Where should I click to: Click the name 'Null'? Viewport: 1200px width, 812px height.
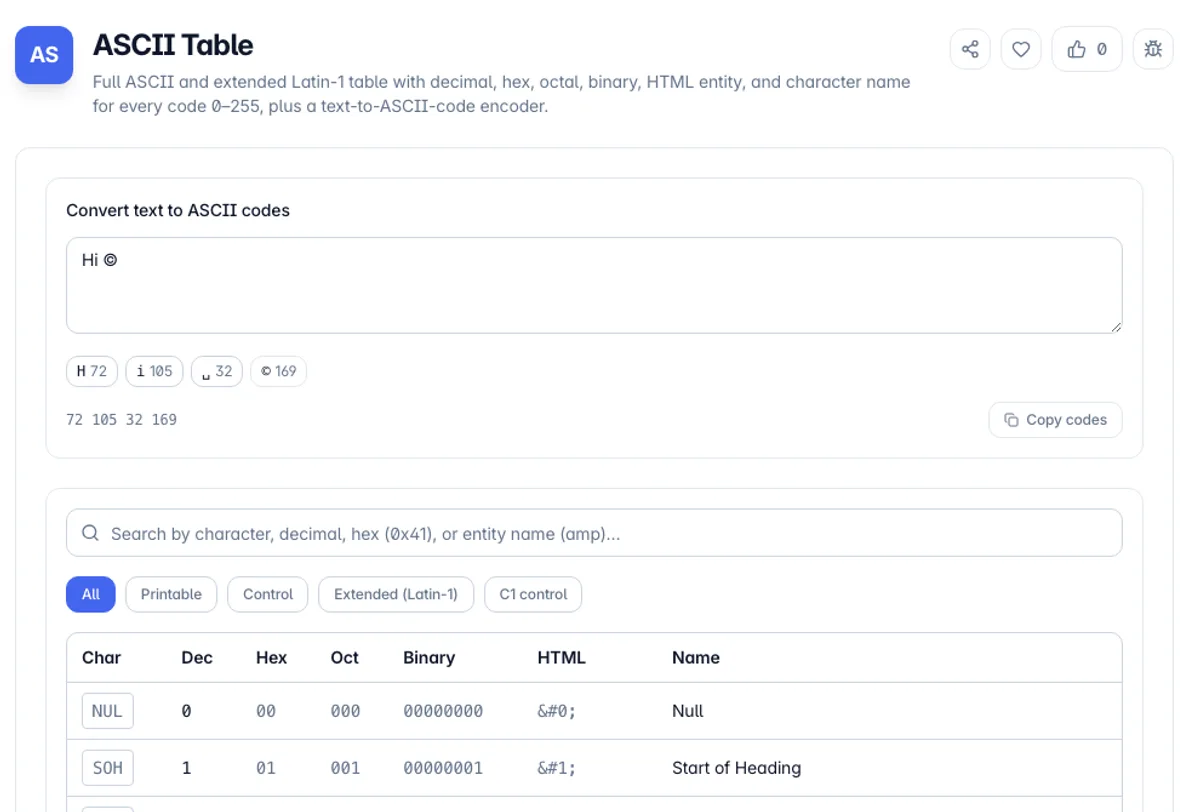[x=688, y=711]
